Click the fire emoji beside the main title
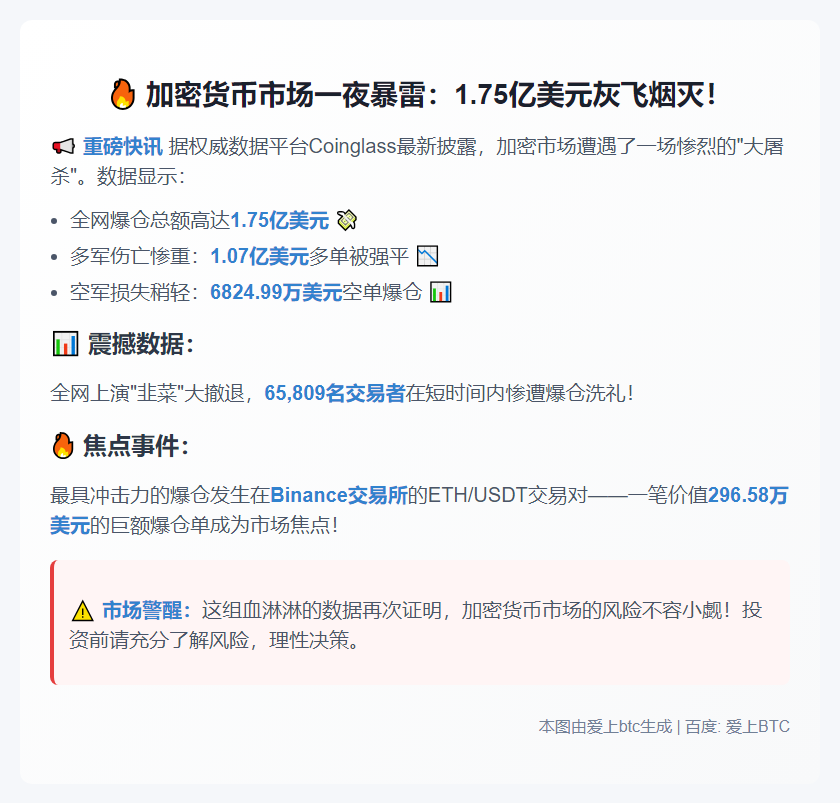 tap(123, 94)
